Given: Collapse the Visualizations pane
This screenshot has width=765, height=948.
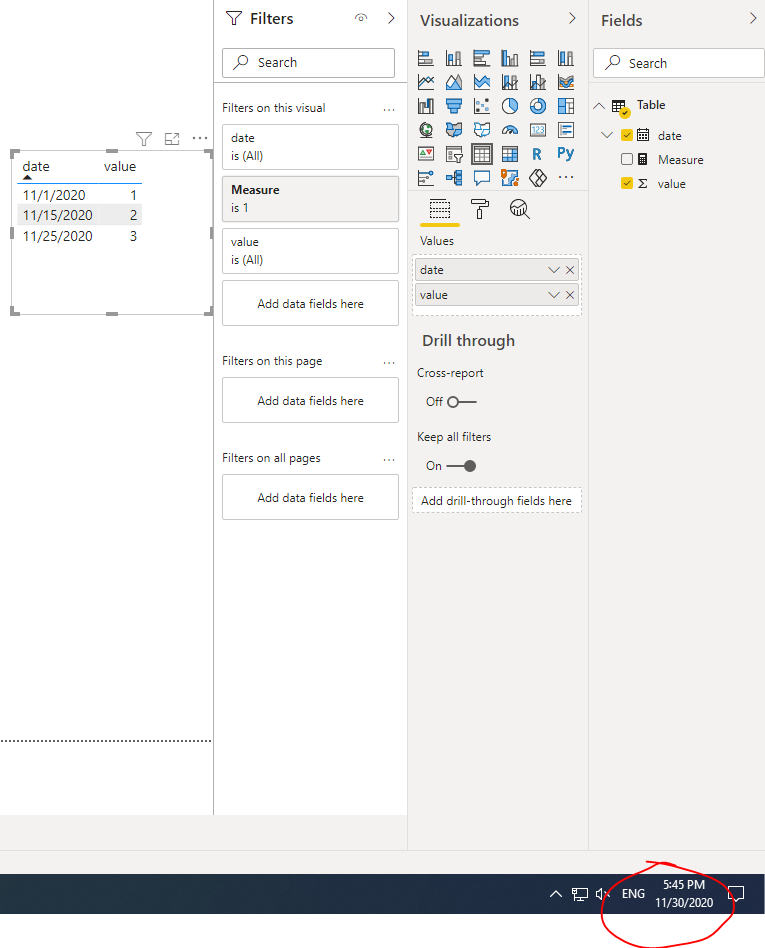Looking at the screenshot, I should 572,18.
